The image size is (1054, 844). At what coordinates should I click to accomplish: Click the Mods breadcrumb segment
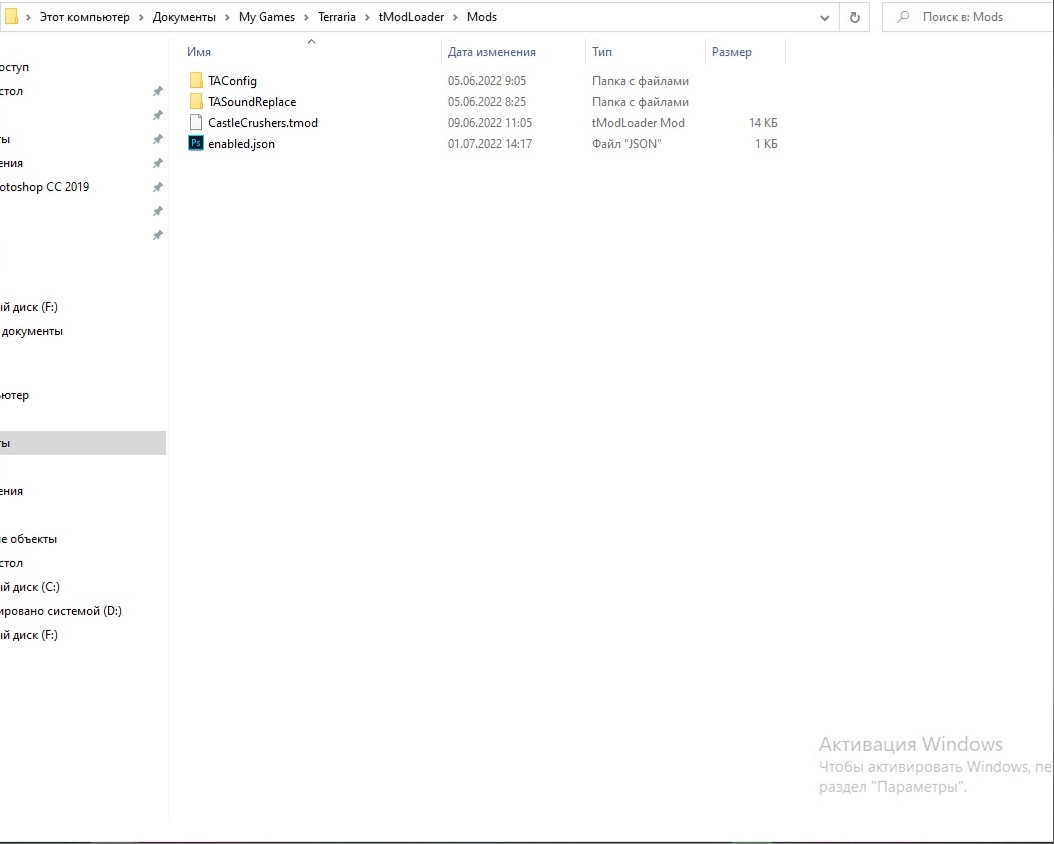tap(482, 17)
